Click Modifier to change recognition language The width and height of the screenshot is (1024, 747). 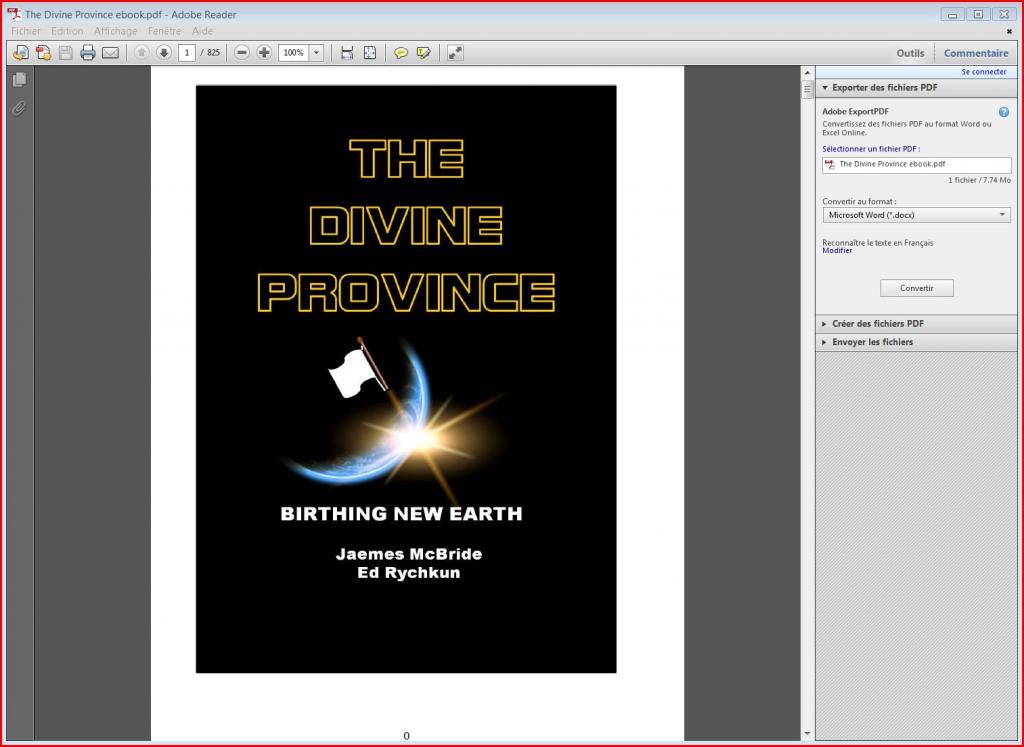[x=837, y=251]
